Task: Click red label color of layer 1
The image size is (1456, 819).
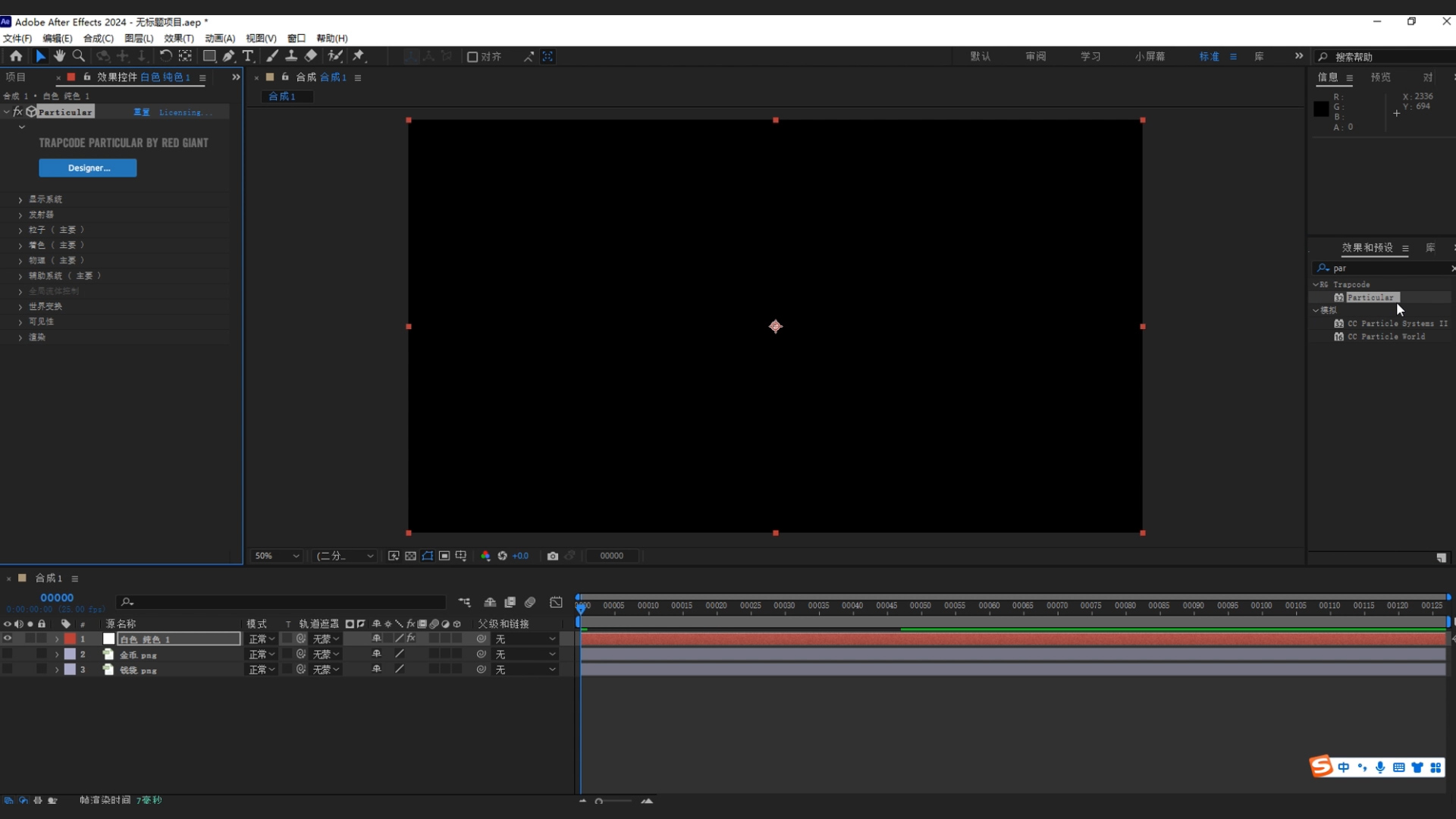Action: (70, 639)
